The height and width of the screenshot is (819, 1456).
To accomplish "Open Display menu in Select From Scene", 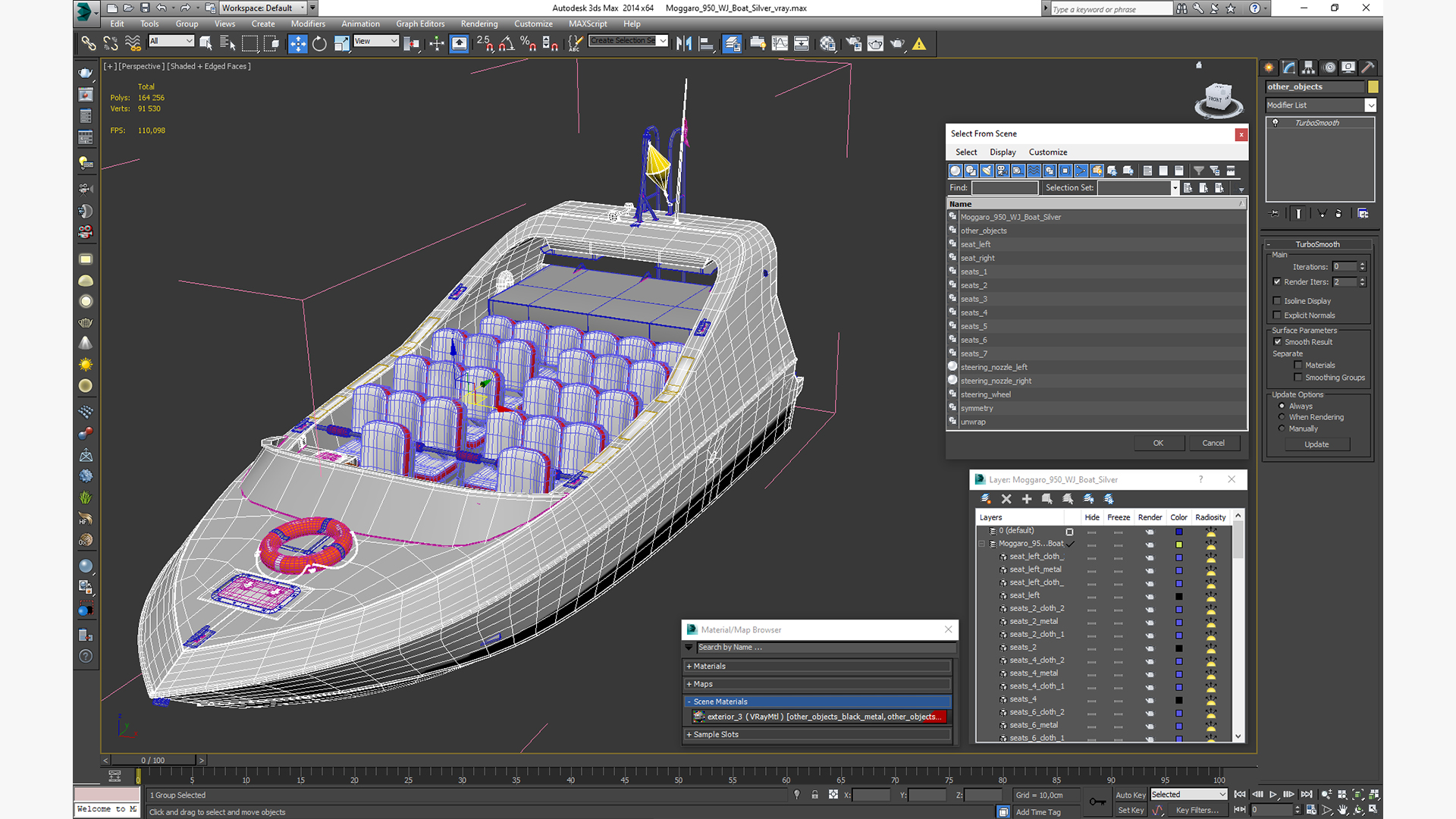I will (x=1003, y=152).
